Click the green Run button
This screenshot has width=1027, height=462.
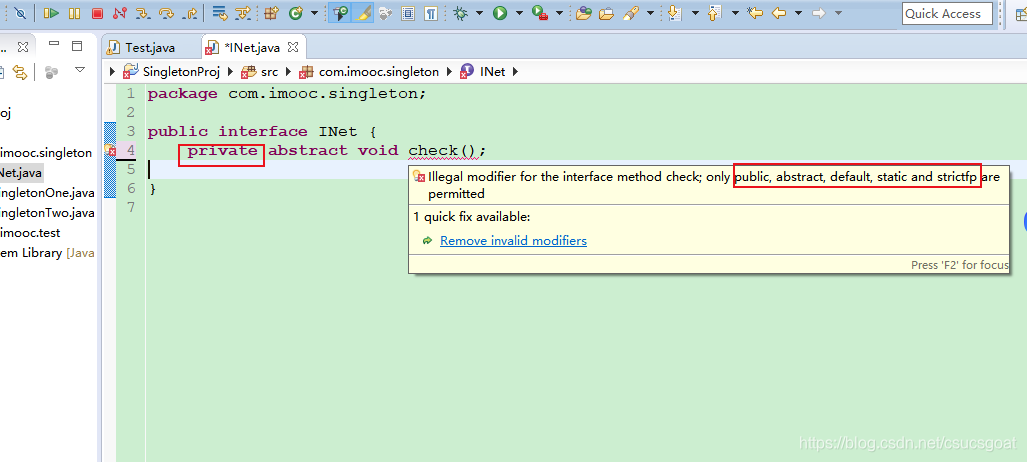tap(500, 13)
